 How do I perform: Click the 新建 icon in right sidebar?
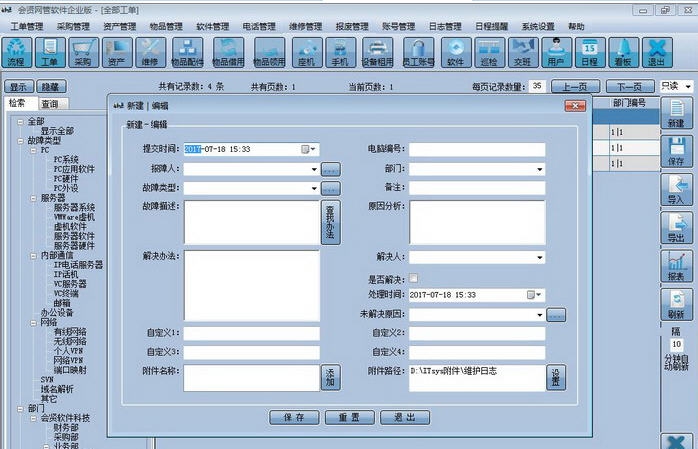[677, 113]
